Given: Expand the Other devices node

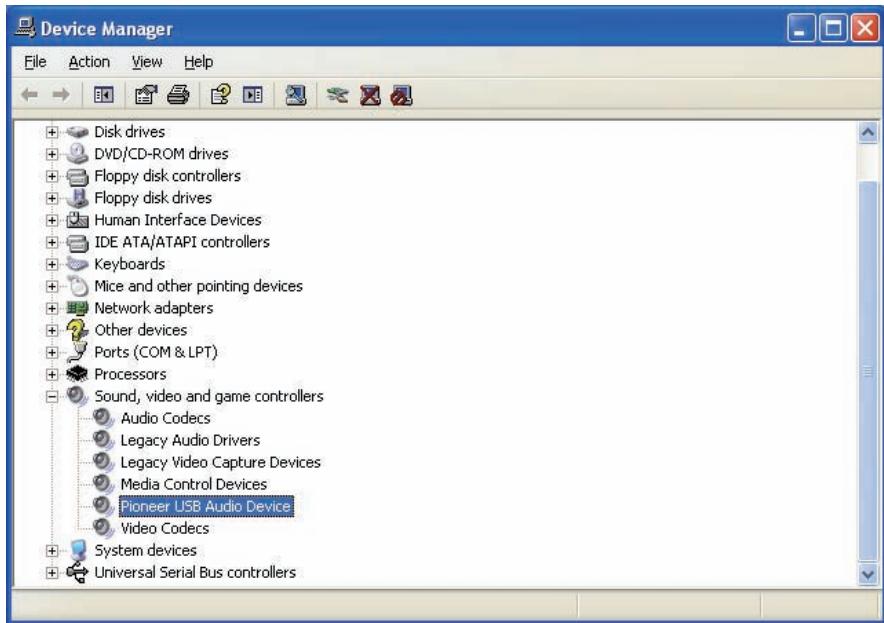Looking at the screenshot, I should point(52,330).
